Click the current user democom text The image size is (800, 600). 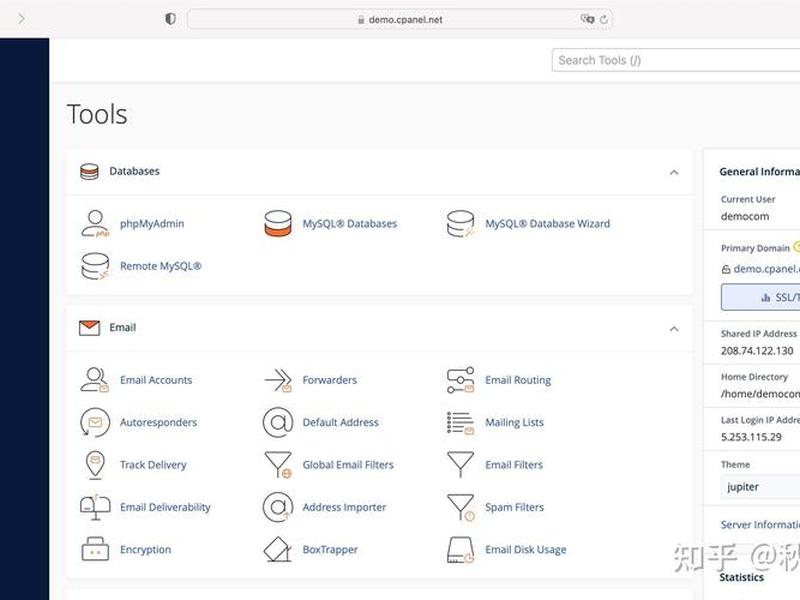[x=745, y=216]
